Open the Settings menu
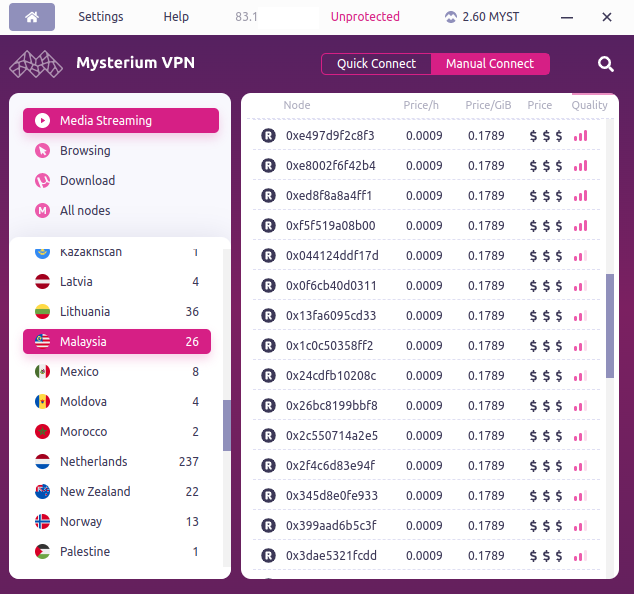The width and height of the screenshot is (634, 594). click(101, 17)
